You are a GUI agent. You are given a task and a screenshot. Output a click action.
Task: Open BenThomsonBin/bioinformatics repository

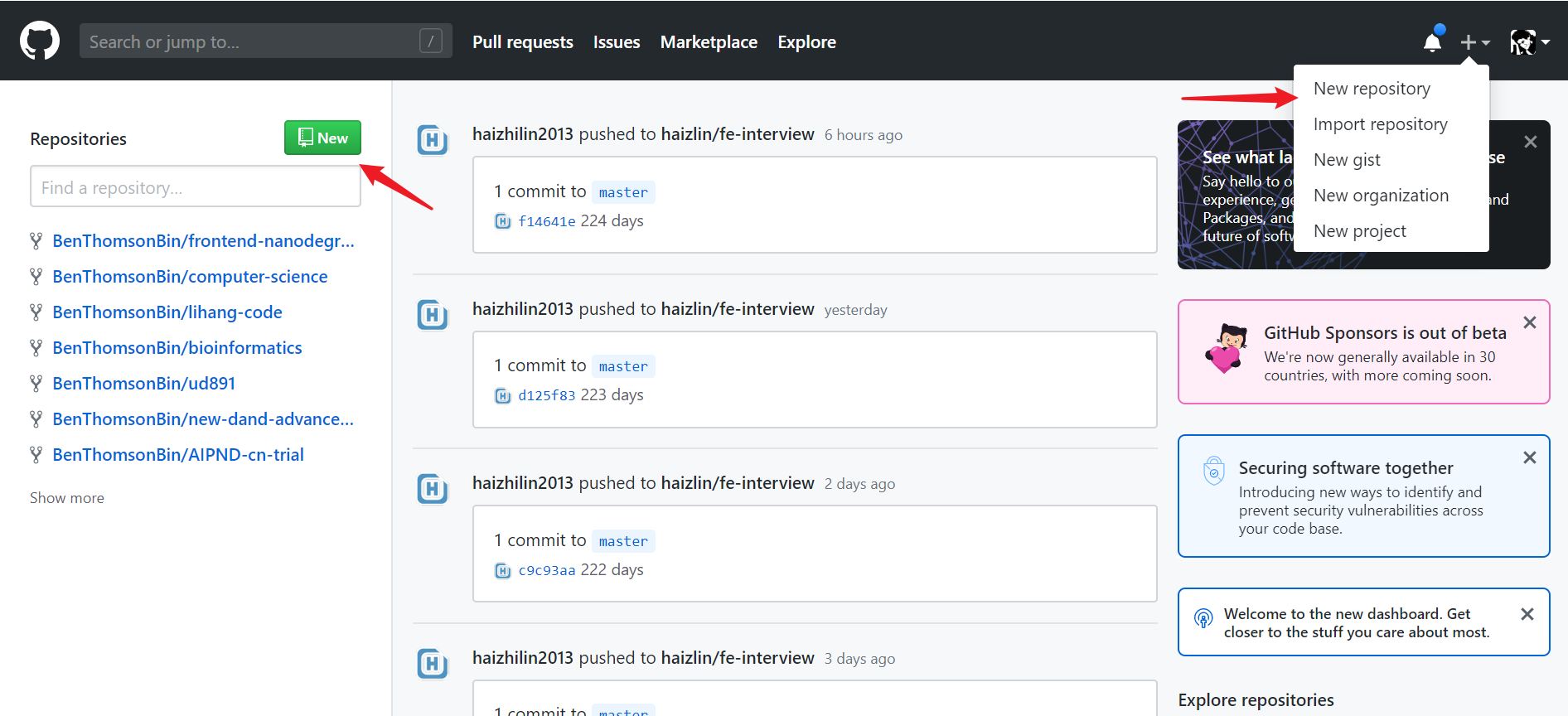pos(177,348)
